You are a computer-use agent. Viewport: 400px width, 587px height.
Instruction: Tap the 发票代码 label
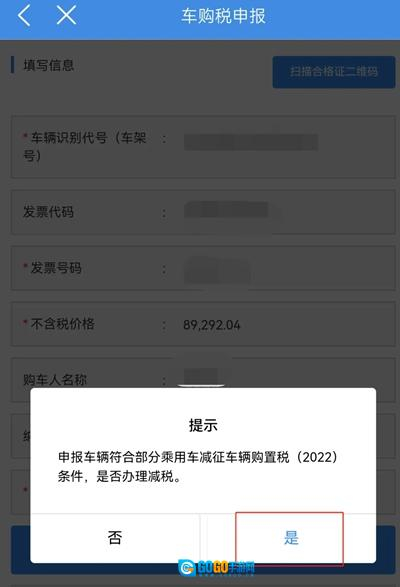48,212
